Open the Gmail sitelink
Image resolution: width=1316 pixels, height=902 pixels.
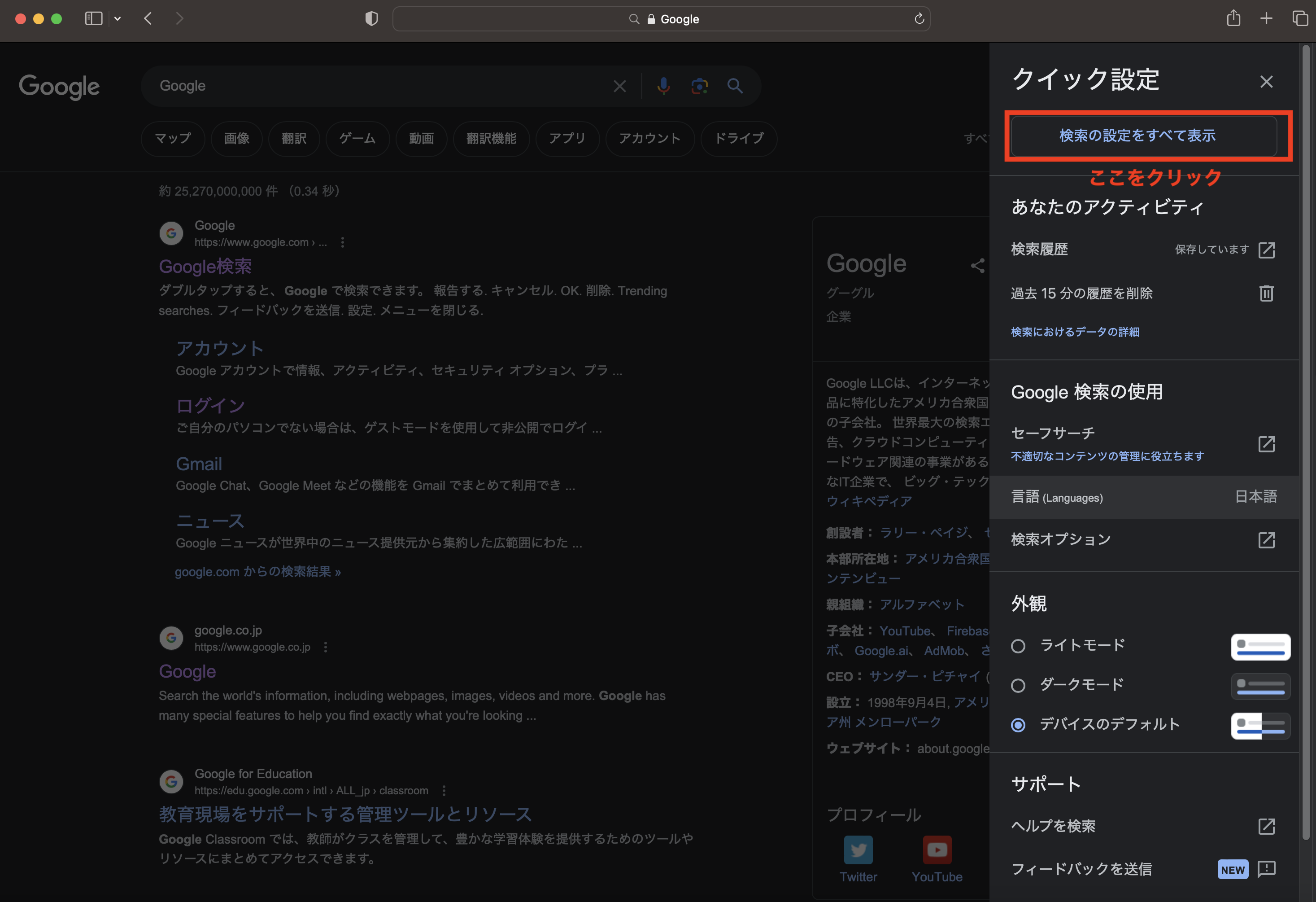coord(199,464)
